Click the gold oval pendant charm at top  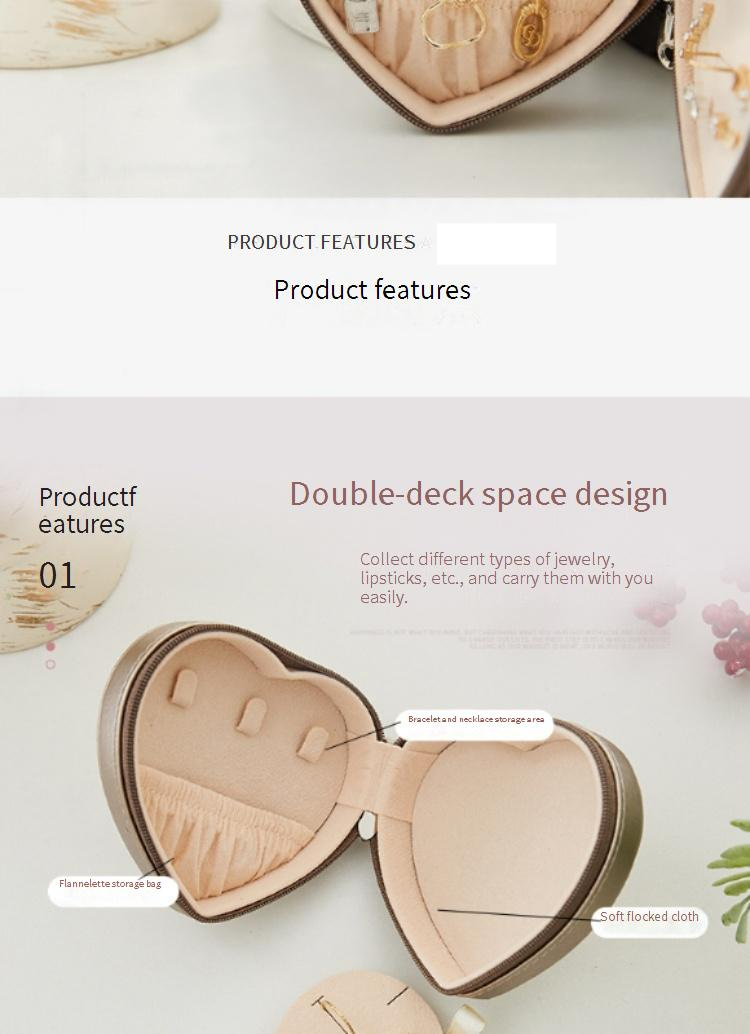(x=531, y=29)
